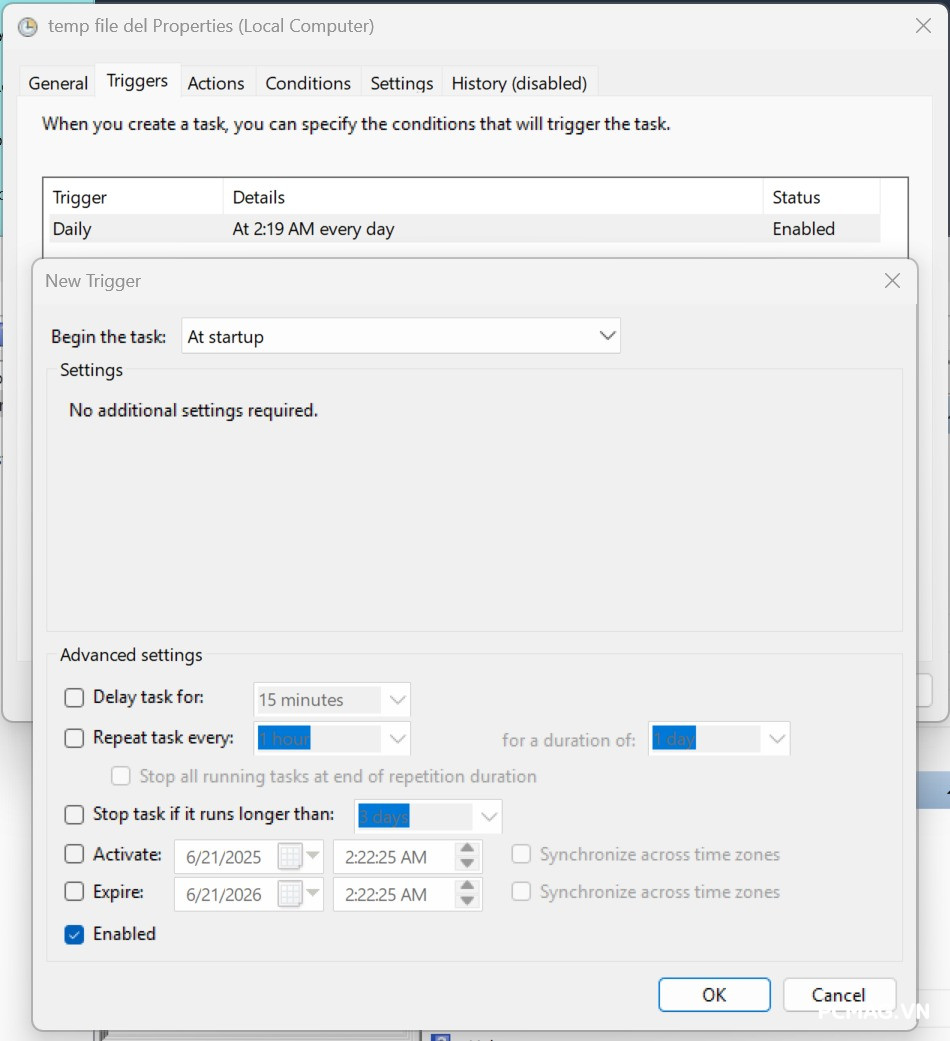Check the Repeat task every option
This screenshot has height=1041, width=950.
tap(73, 737)
